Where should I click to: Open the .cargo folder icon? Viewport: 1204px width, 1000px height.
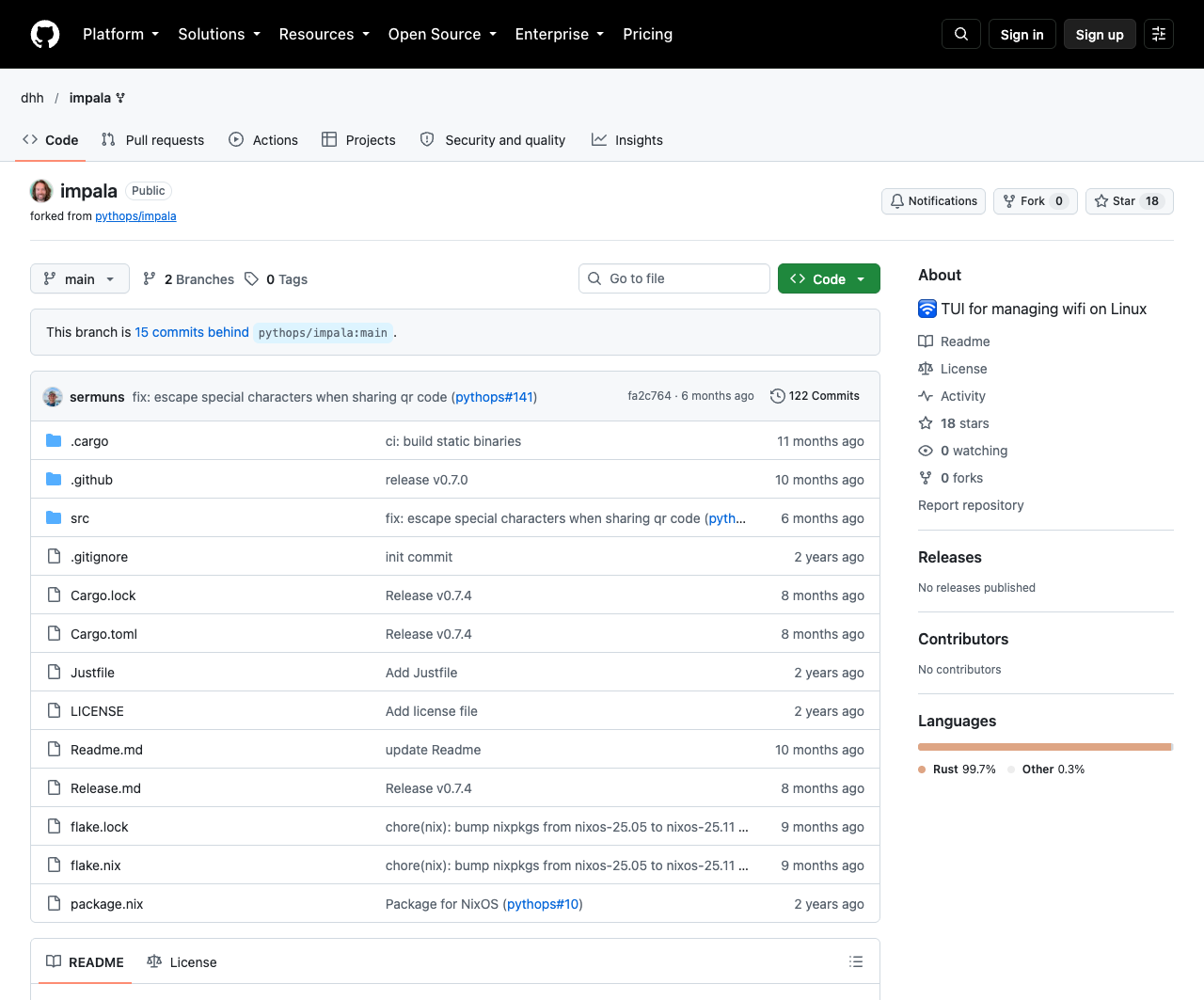(x=54, y=441)
